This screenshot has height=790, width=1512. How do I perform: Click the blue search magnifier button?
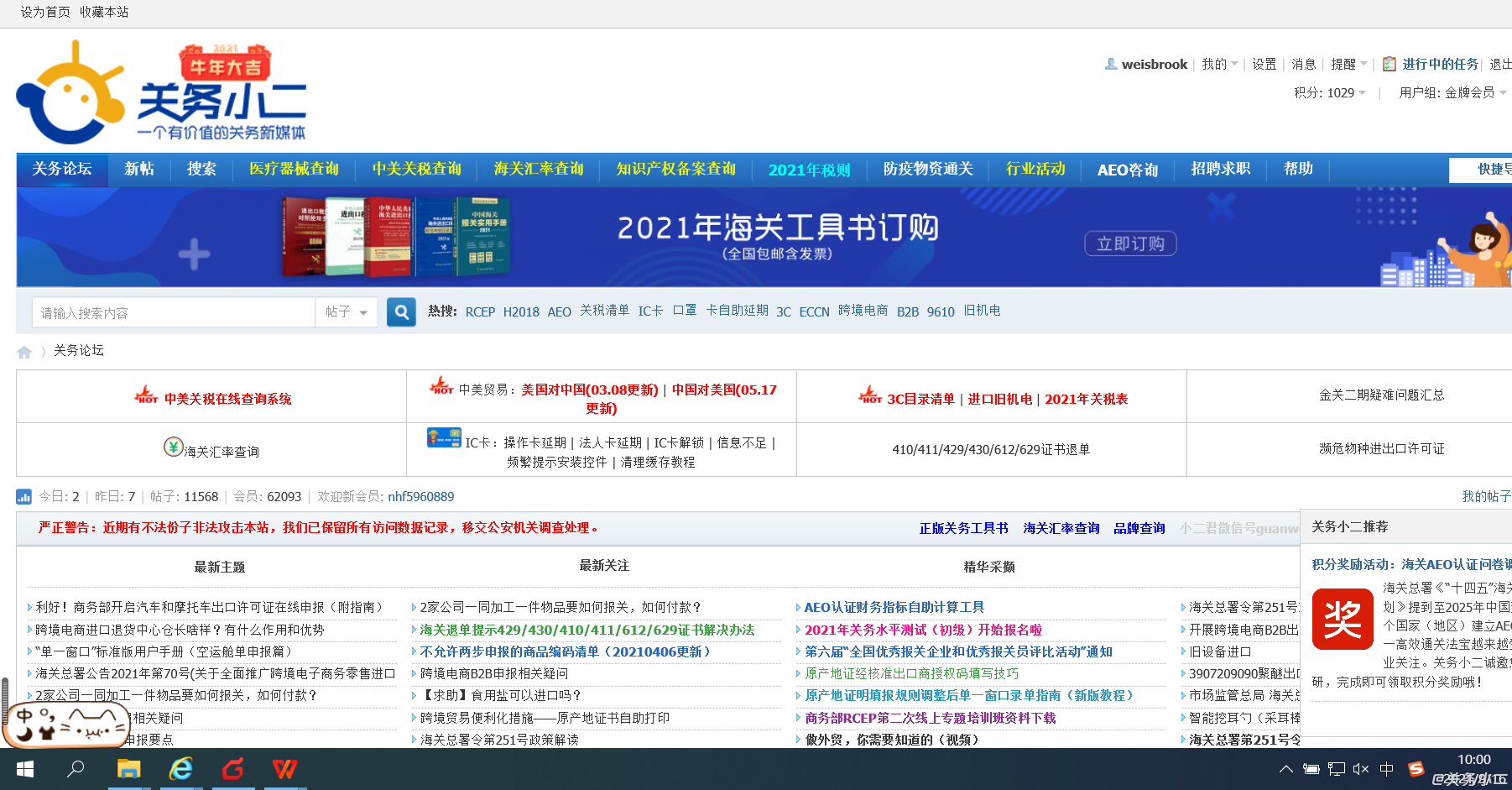pyautogui.click(x=401, y=312)
